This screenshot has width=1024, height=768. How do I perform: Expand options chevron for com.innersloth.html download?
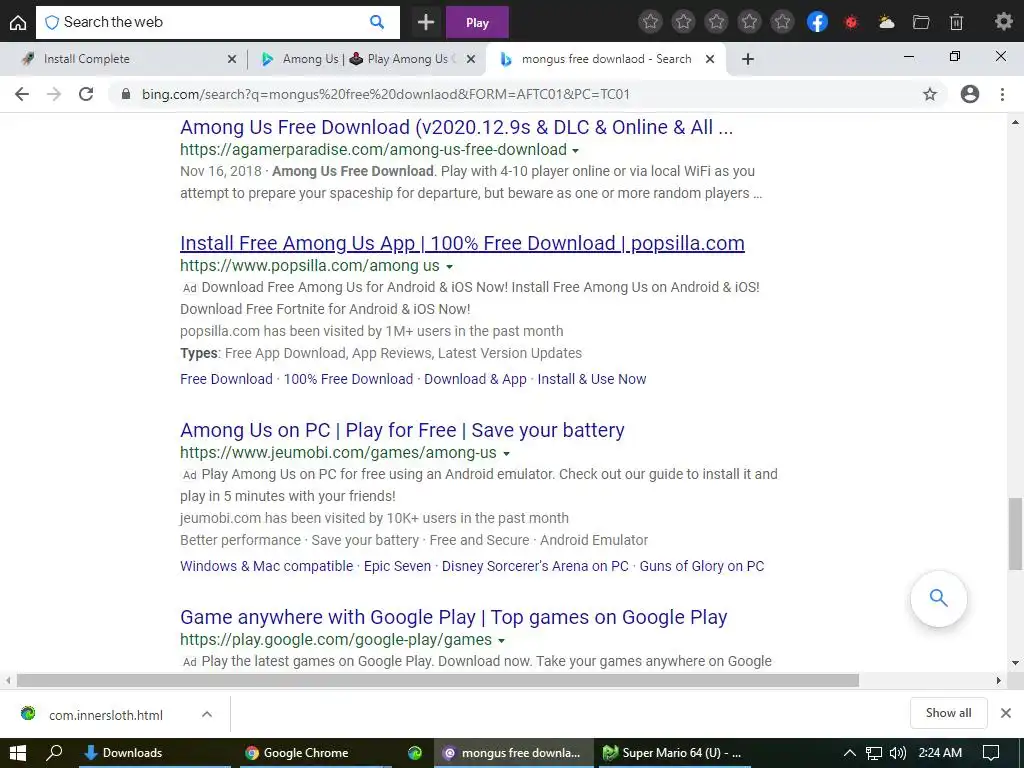pyautogui.click(x=206, y=714)
